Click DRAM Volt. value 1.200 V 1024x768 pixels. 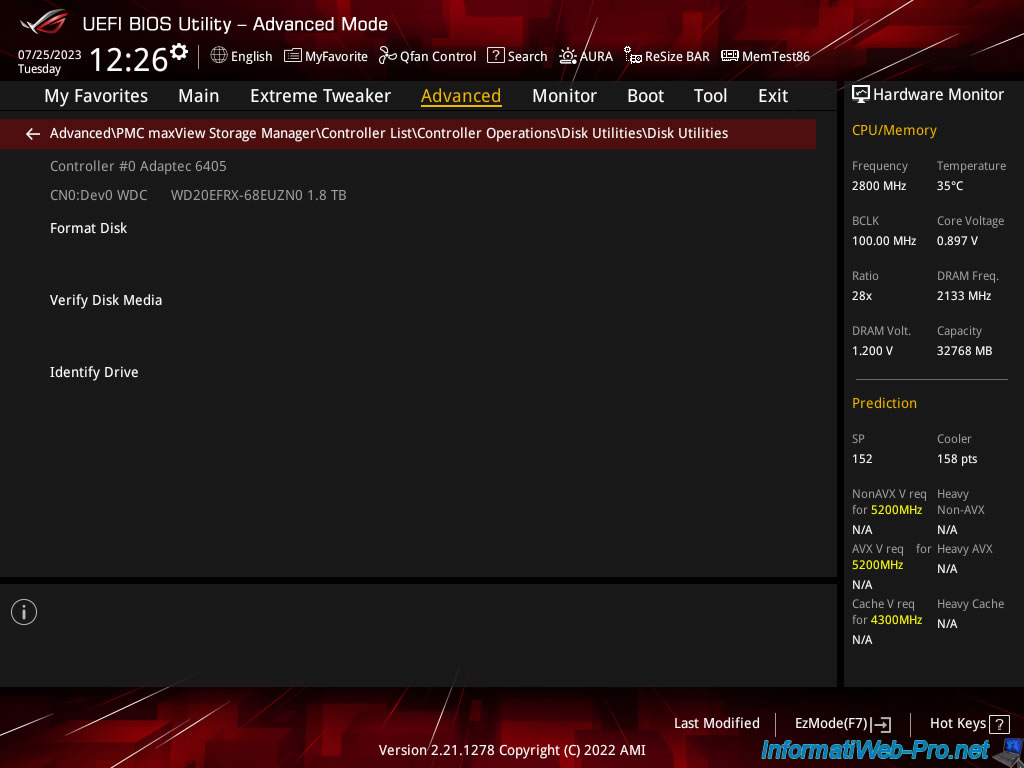pos(872,351)
